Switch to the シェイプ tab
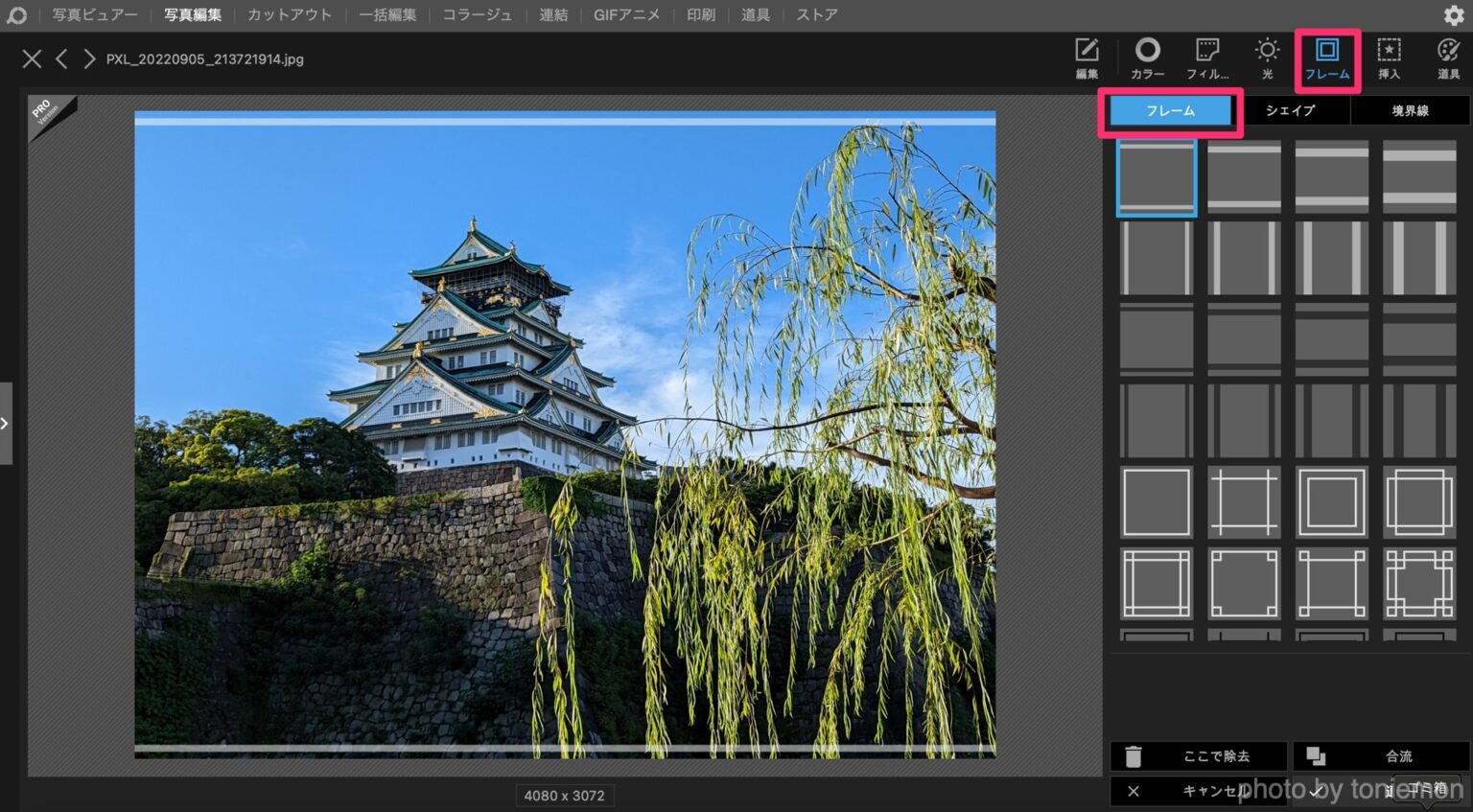Image resolution: width=1473 pixels, height=812 pixels. (1291, 110)
